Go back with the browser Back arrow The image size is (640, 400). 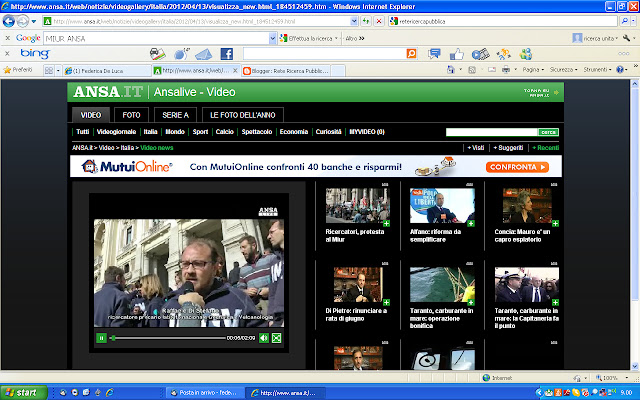click(x=9, y=21)
